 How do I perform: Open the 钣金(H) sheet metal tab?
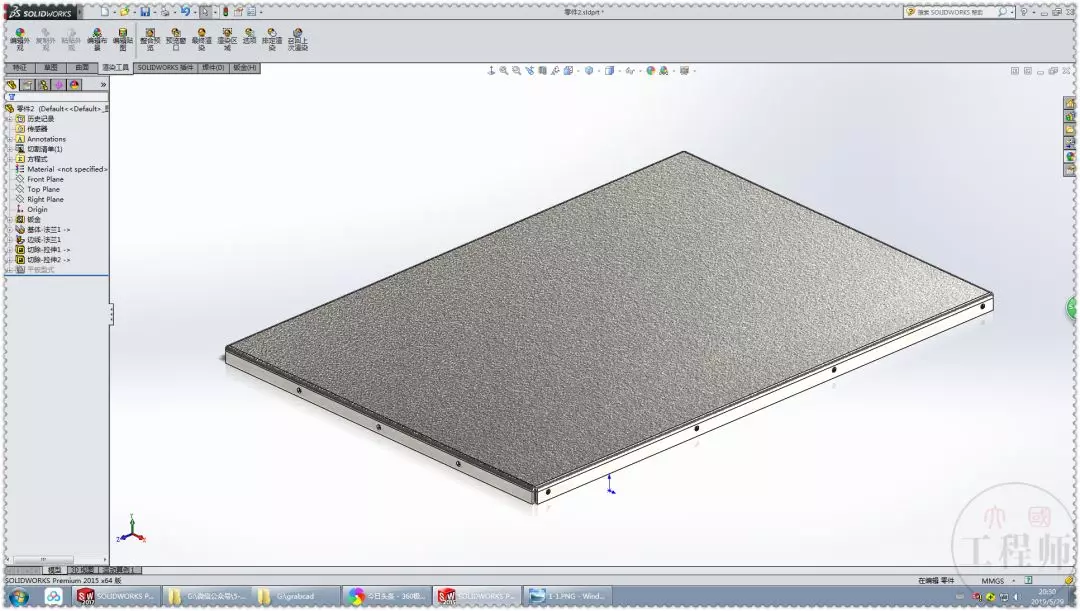pyautogui.click(x=245, y=68)
